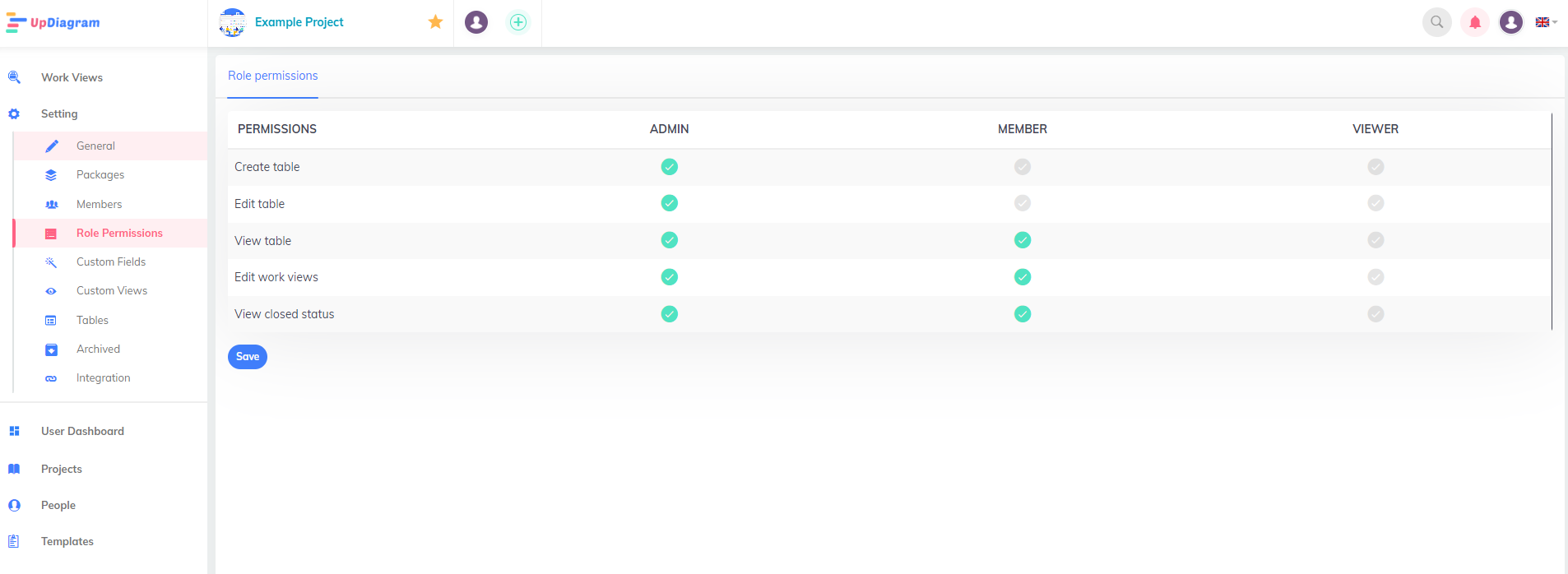Viewport: 1568px width, 574px height.
Task: Enable Create table permission for Member
Action: pyautogui.click(x=1022, y=167)
